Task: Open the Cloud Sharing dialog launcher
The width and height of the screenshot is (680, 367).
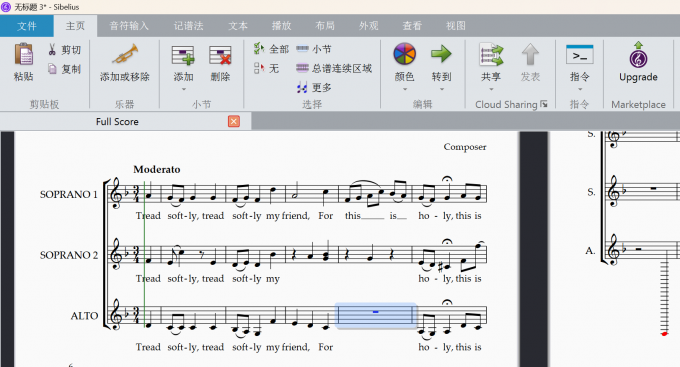Action: point(544,104)
